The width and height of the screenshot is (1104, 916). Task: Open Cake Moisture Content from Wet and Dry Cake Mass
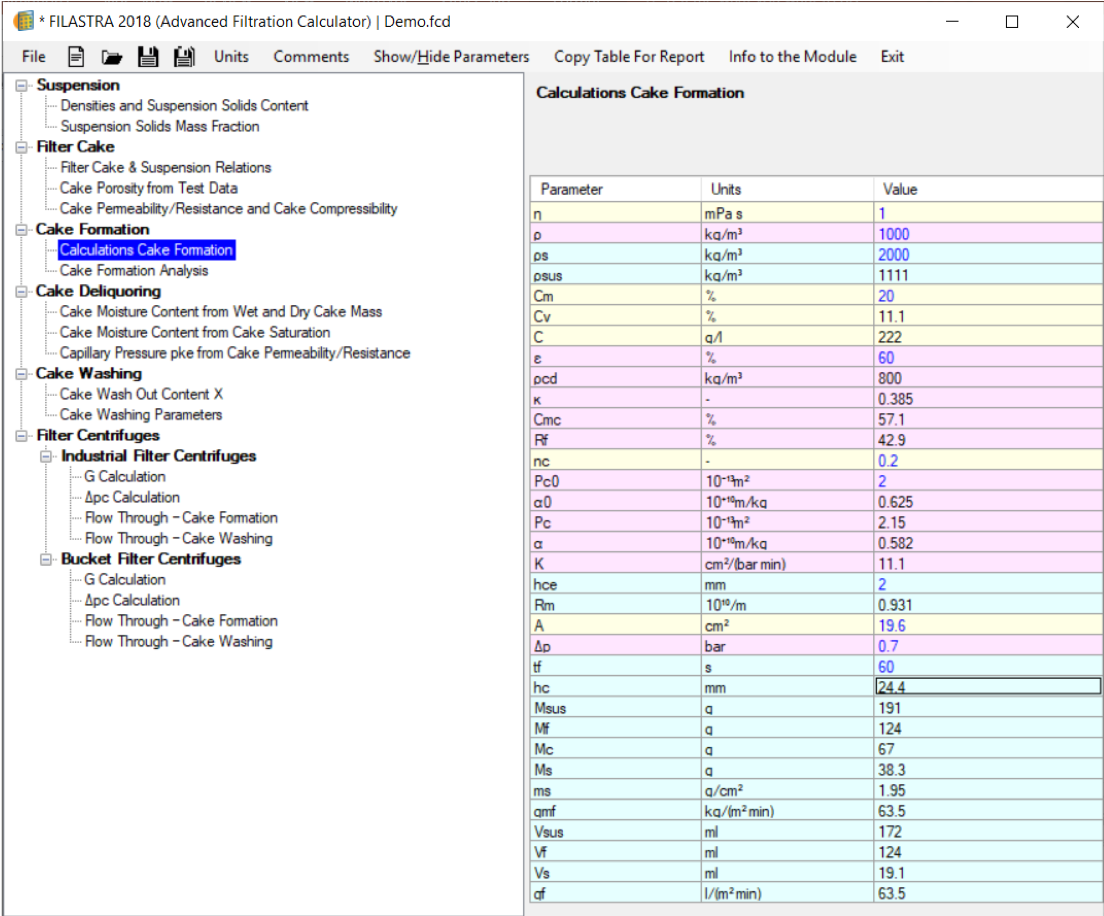click(x=220, y=311)
